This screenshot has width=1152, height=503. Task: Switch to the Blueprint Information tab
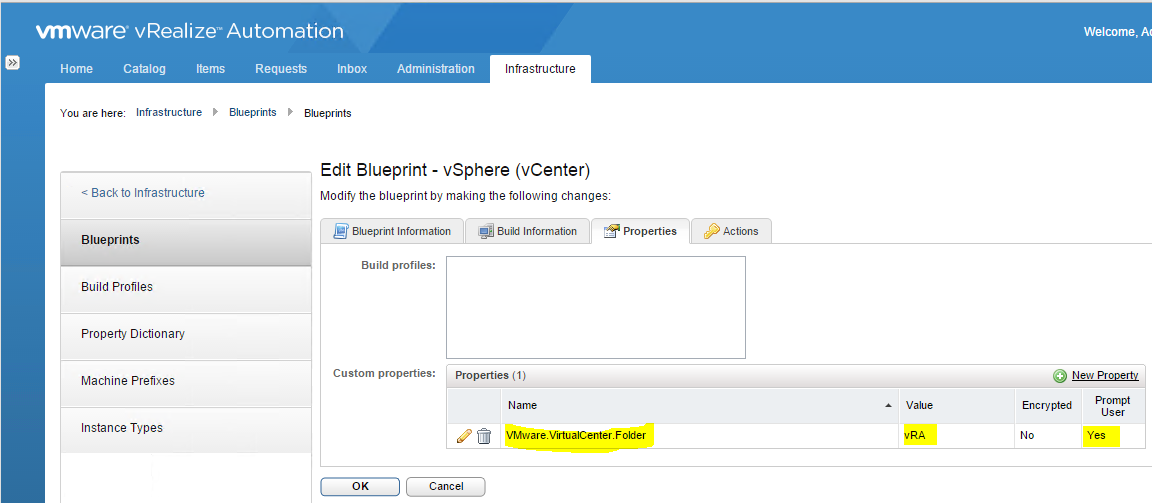click(392, 231)
